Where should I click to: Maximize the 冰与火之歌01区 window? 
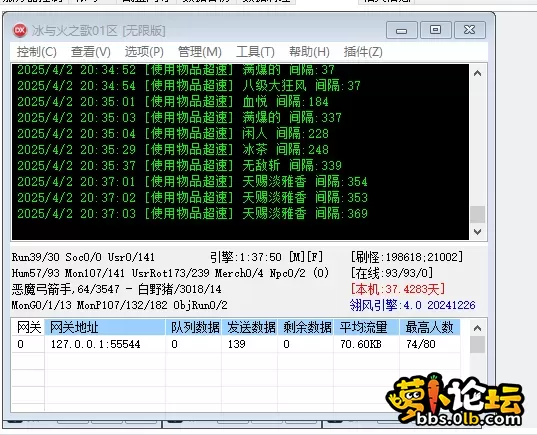(436, 30)
